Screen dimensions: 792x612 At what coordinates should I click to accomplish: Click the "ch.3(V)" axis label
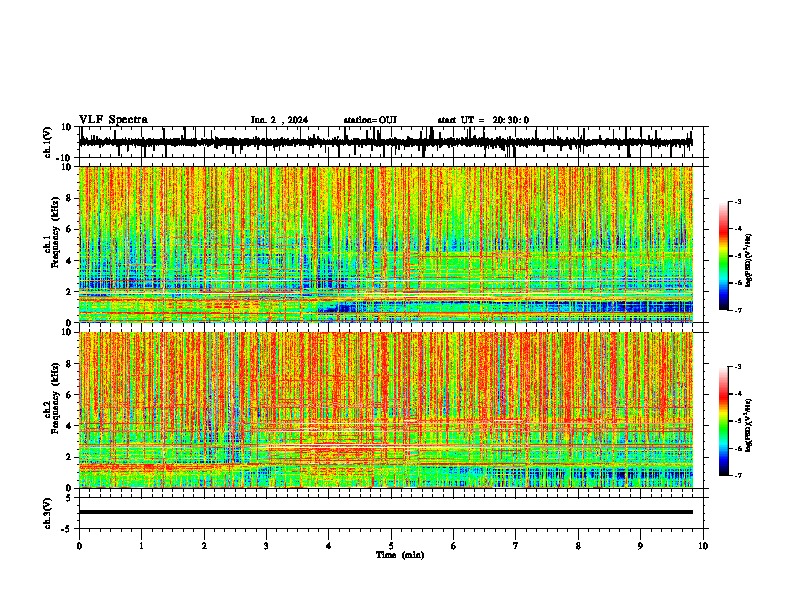click(47, 513)
